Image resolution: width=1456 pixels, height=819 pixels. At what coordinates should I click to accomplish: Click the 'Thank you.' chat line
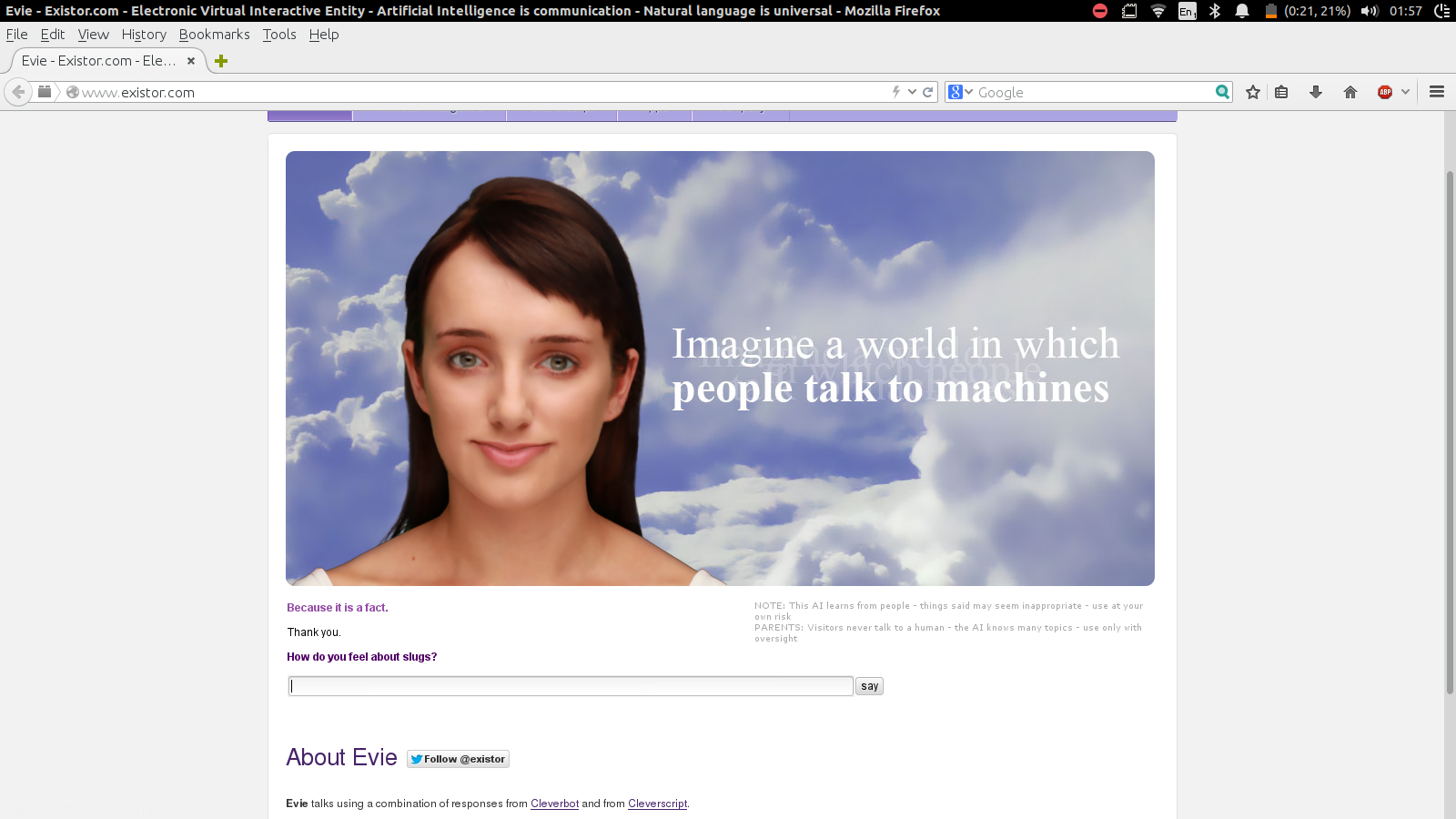point(314,632)
